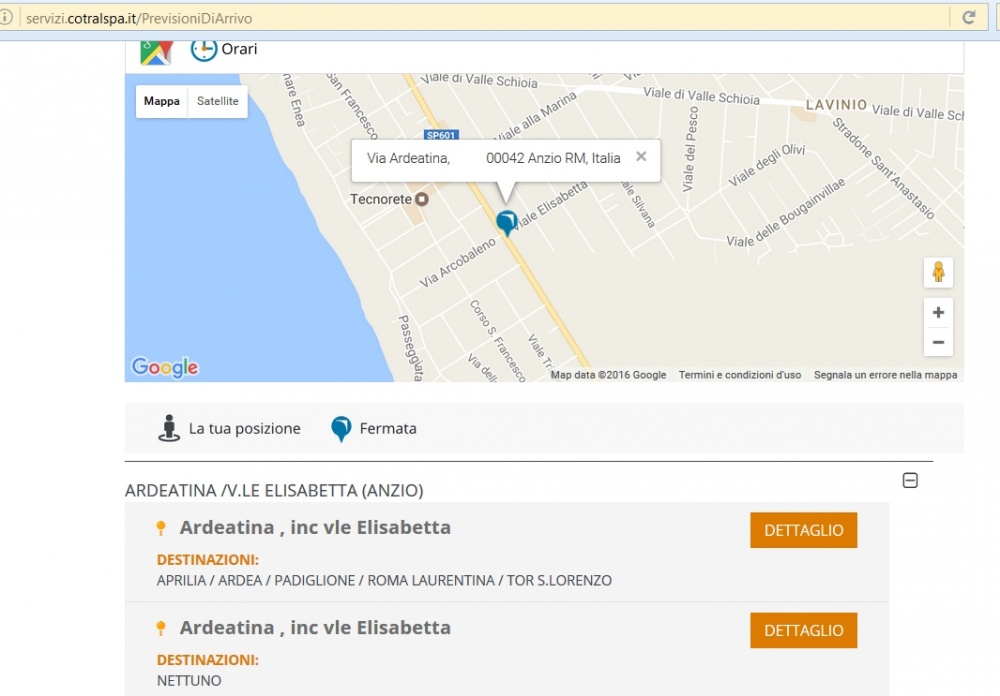The height and width of the screenshot is (696, 1000).
Task: Click the blue bus stop marker on map
Action: tap(506, 223)
